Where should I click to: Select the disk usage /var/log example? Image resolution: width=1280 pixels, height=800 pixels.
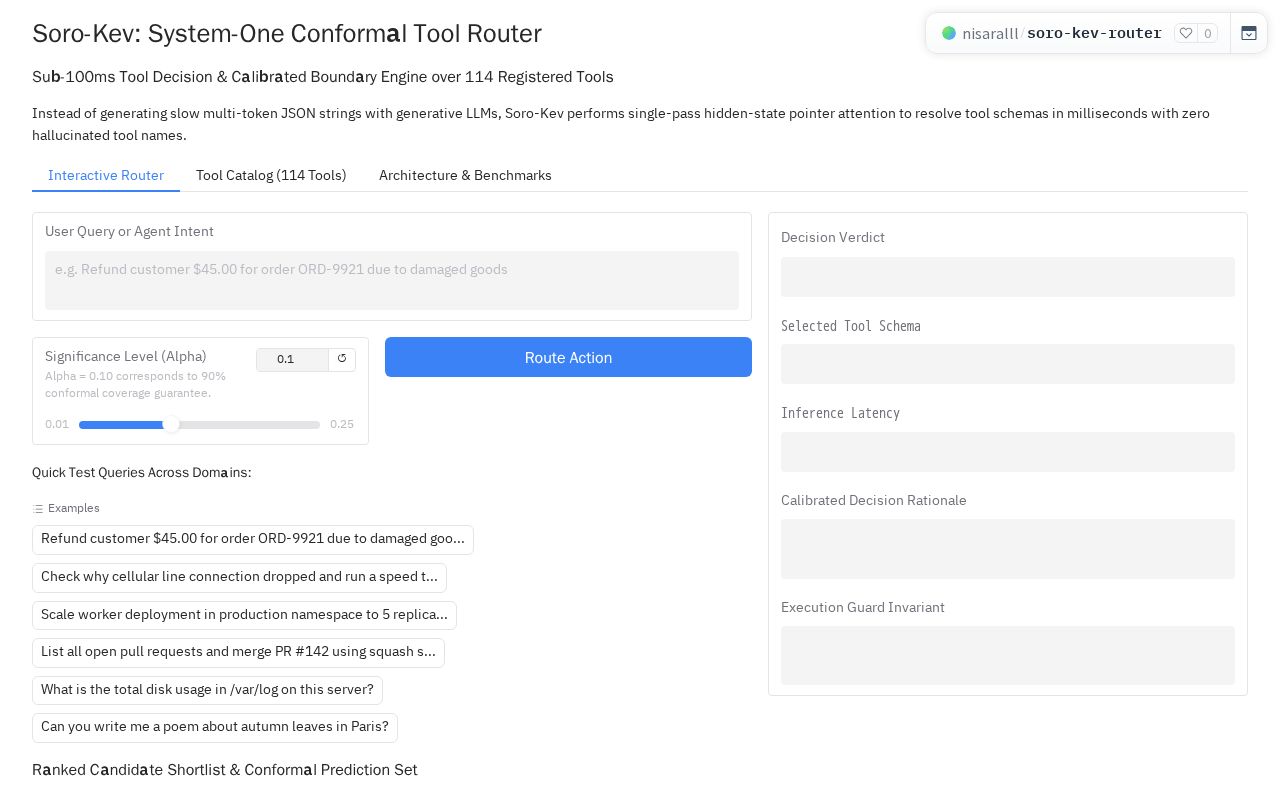point(207,690)
